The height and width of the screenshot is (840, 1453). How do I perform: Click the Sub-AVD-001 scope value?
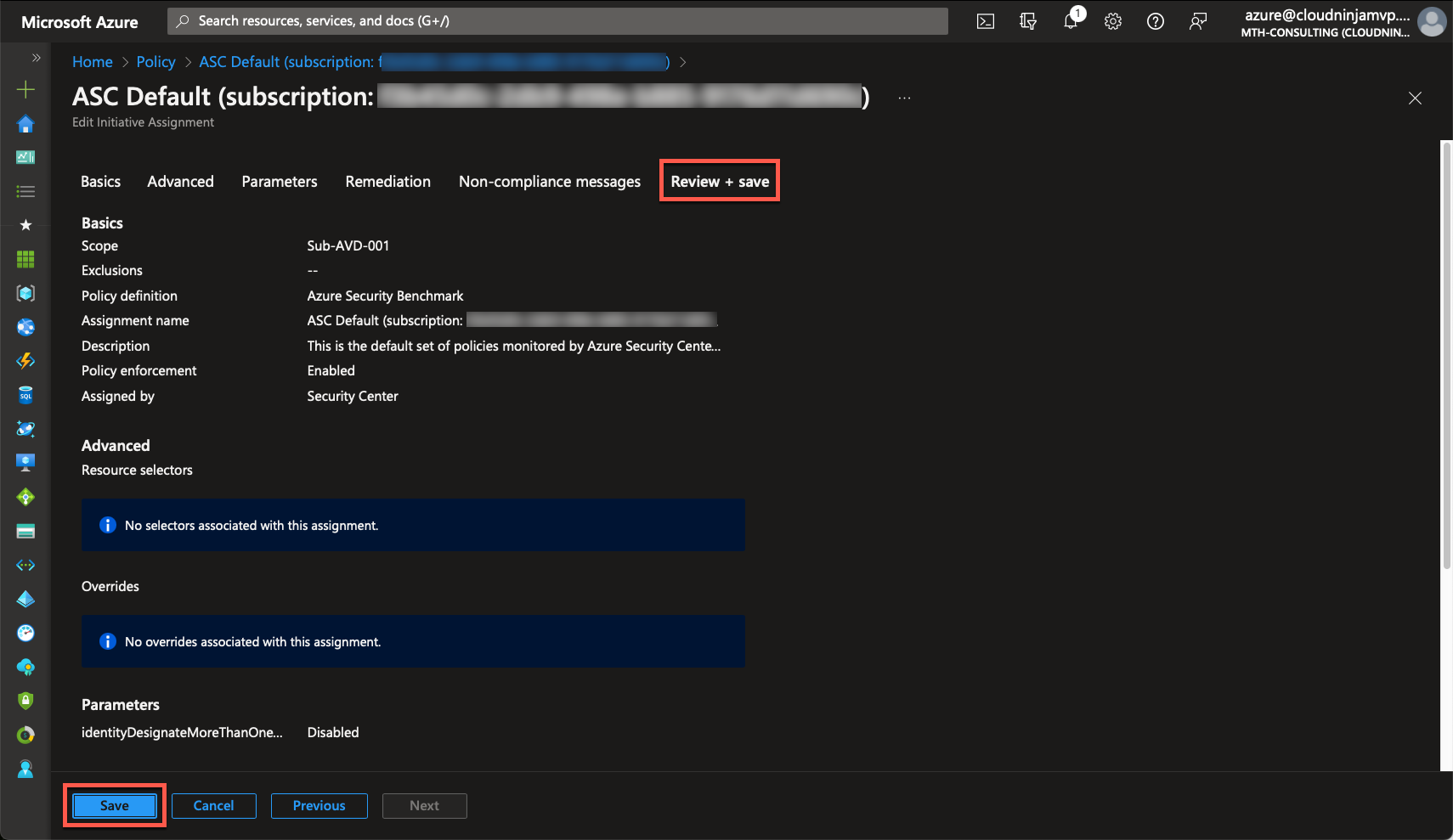(348, 245)
